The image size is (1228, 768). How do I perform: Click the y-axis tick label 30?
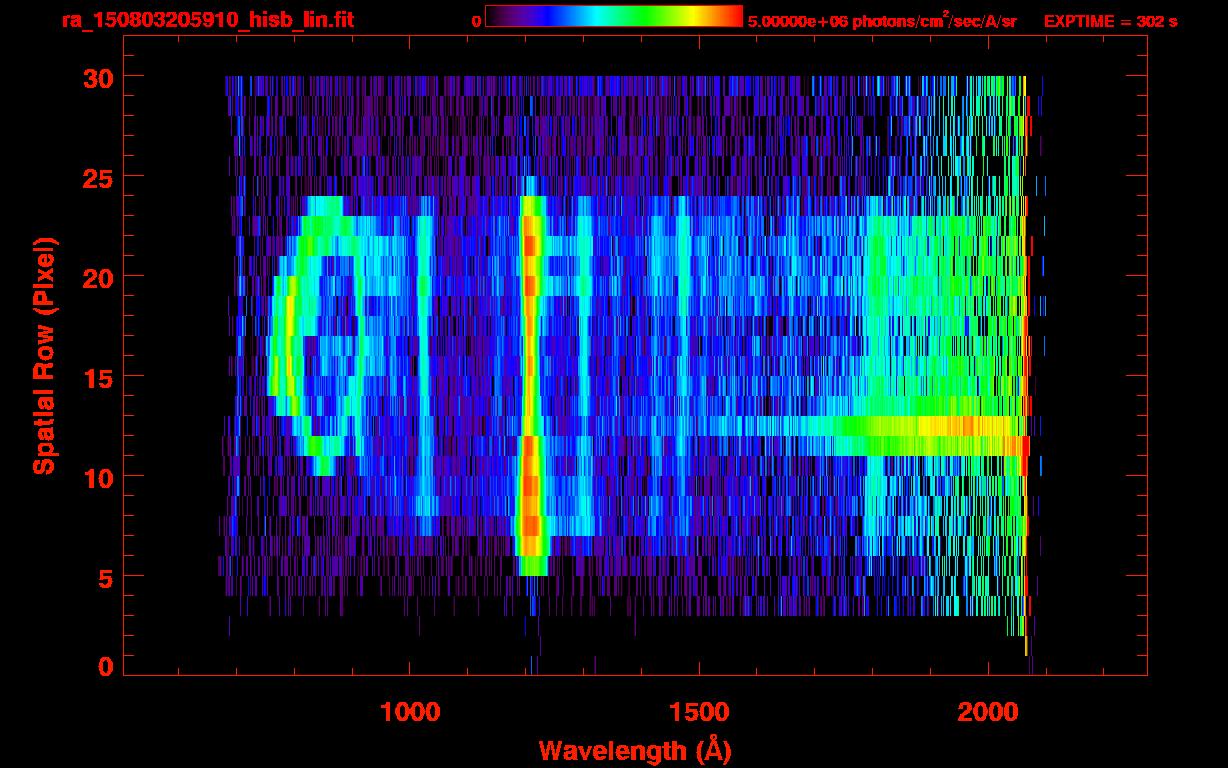click(x=98, y=77)
